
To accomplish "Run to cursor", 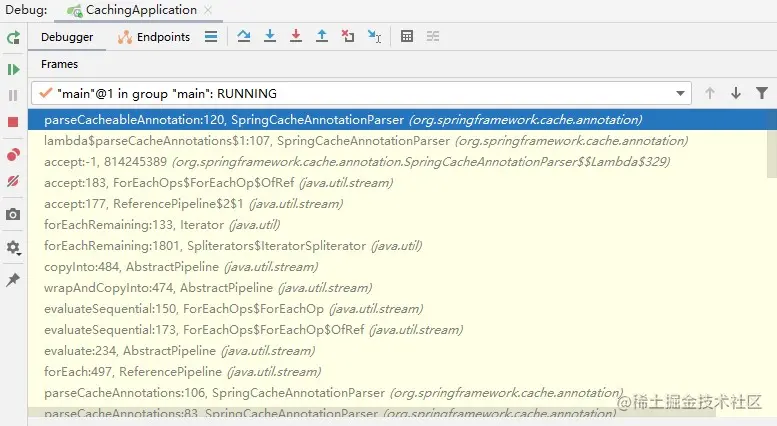I will tap(374, 36).
